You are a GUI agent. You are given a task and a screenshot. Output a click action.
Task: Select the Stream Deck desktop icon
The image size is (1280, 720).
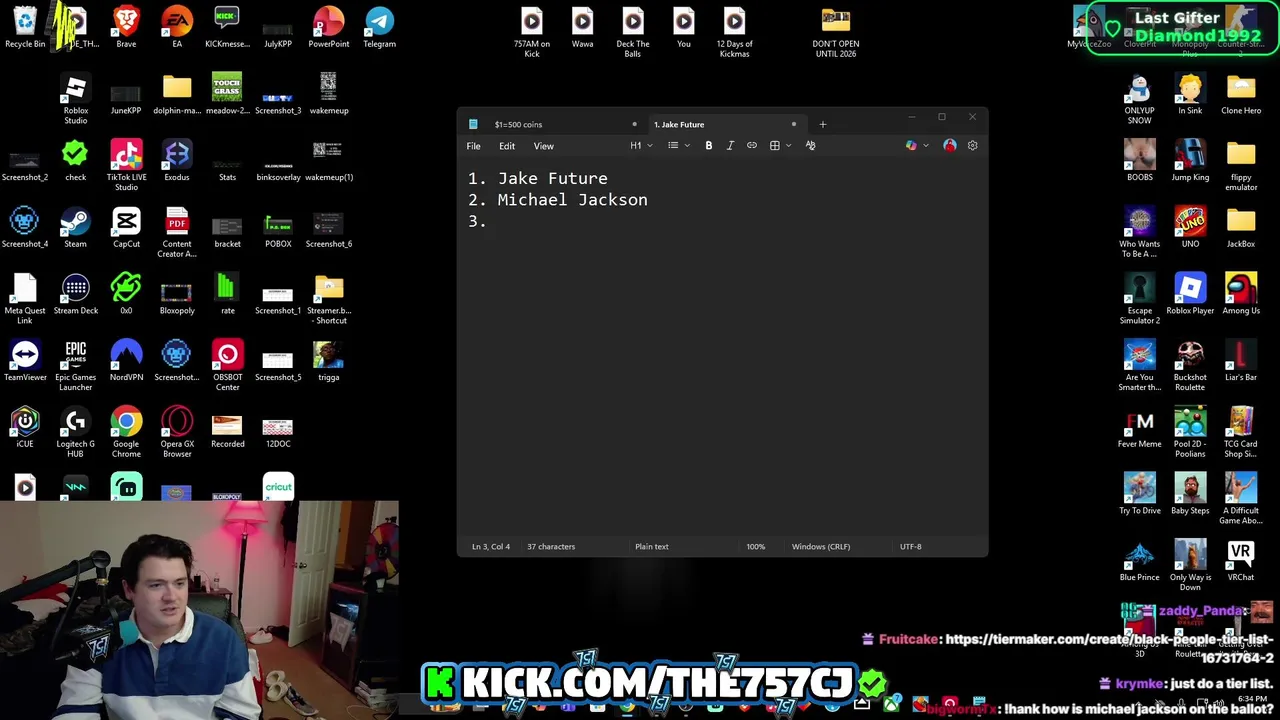(76, 295)
